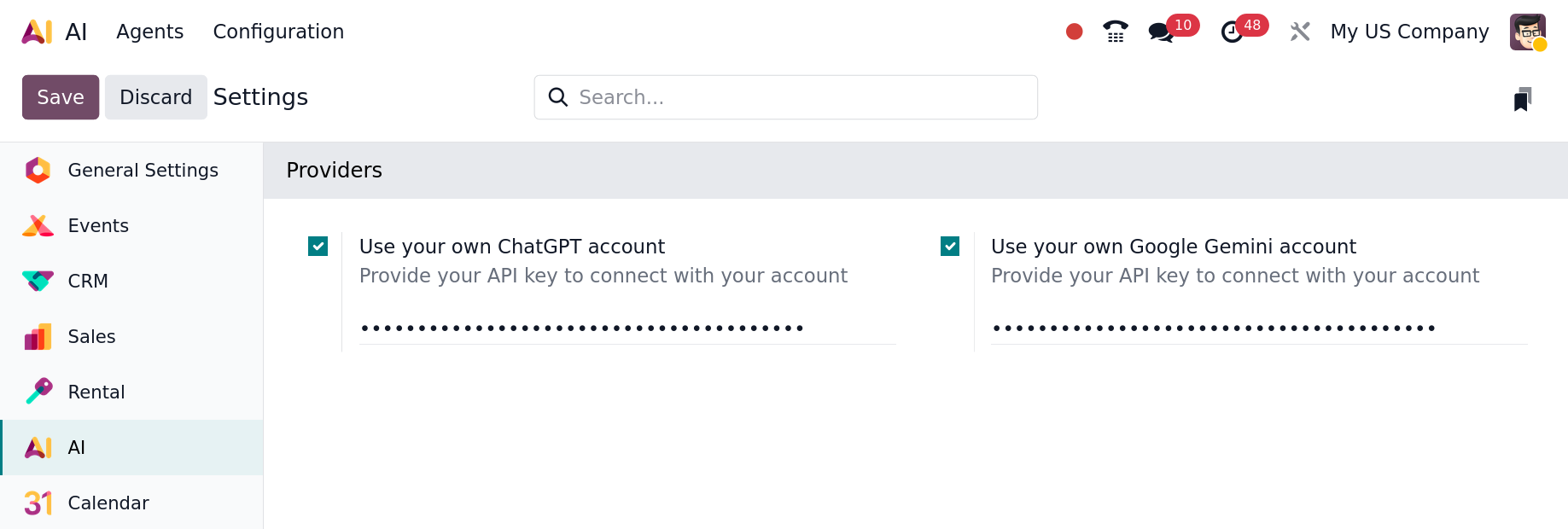Click the bookmark icon near search
Viewport: 1568px width, 529px height.
1522,99
